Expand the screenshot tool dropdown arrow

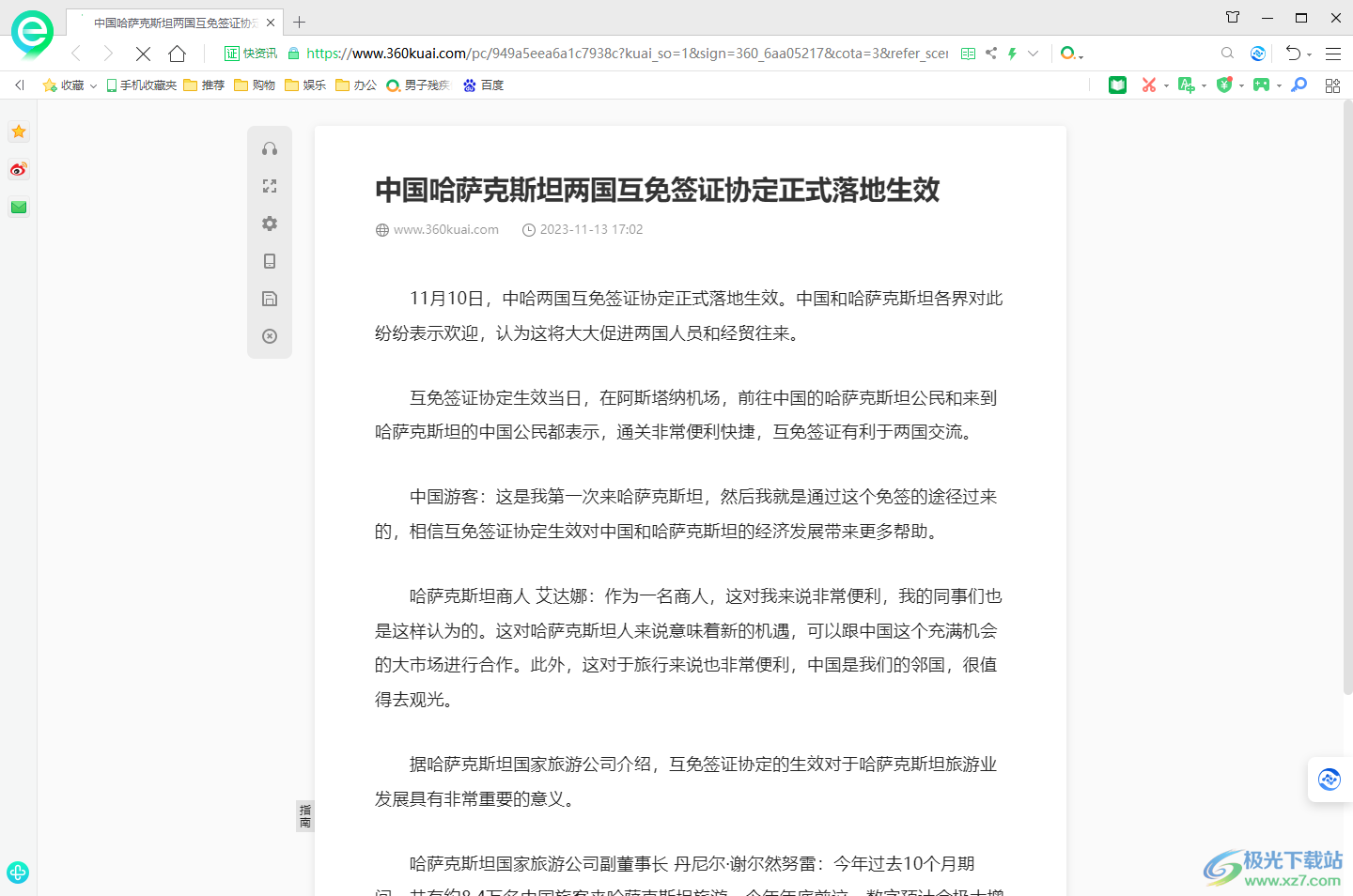pos(1166,86)
